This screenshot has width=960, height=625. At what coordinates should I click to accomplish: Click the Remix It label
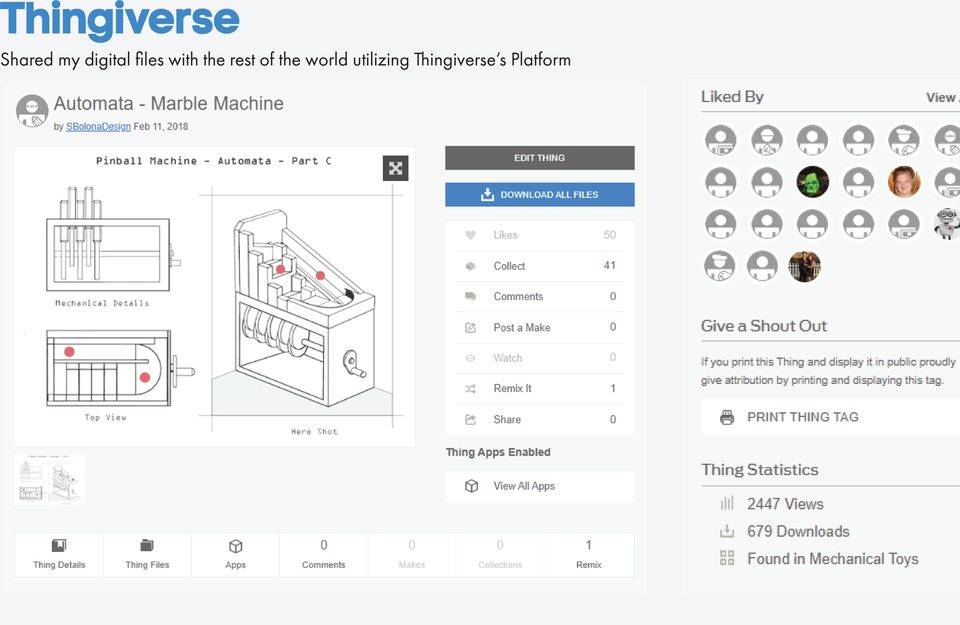pyautogui.click(x=512, y=389)
